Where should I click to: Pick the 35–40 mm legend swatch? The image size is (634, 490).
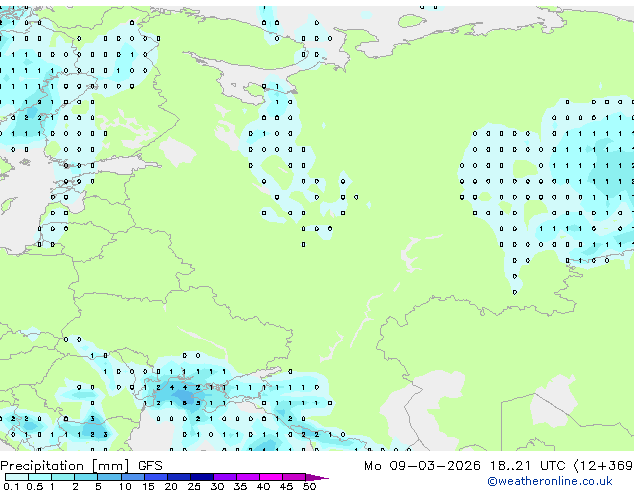pos(247,477)
